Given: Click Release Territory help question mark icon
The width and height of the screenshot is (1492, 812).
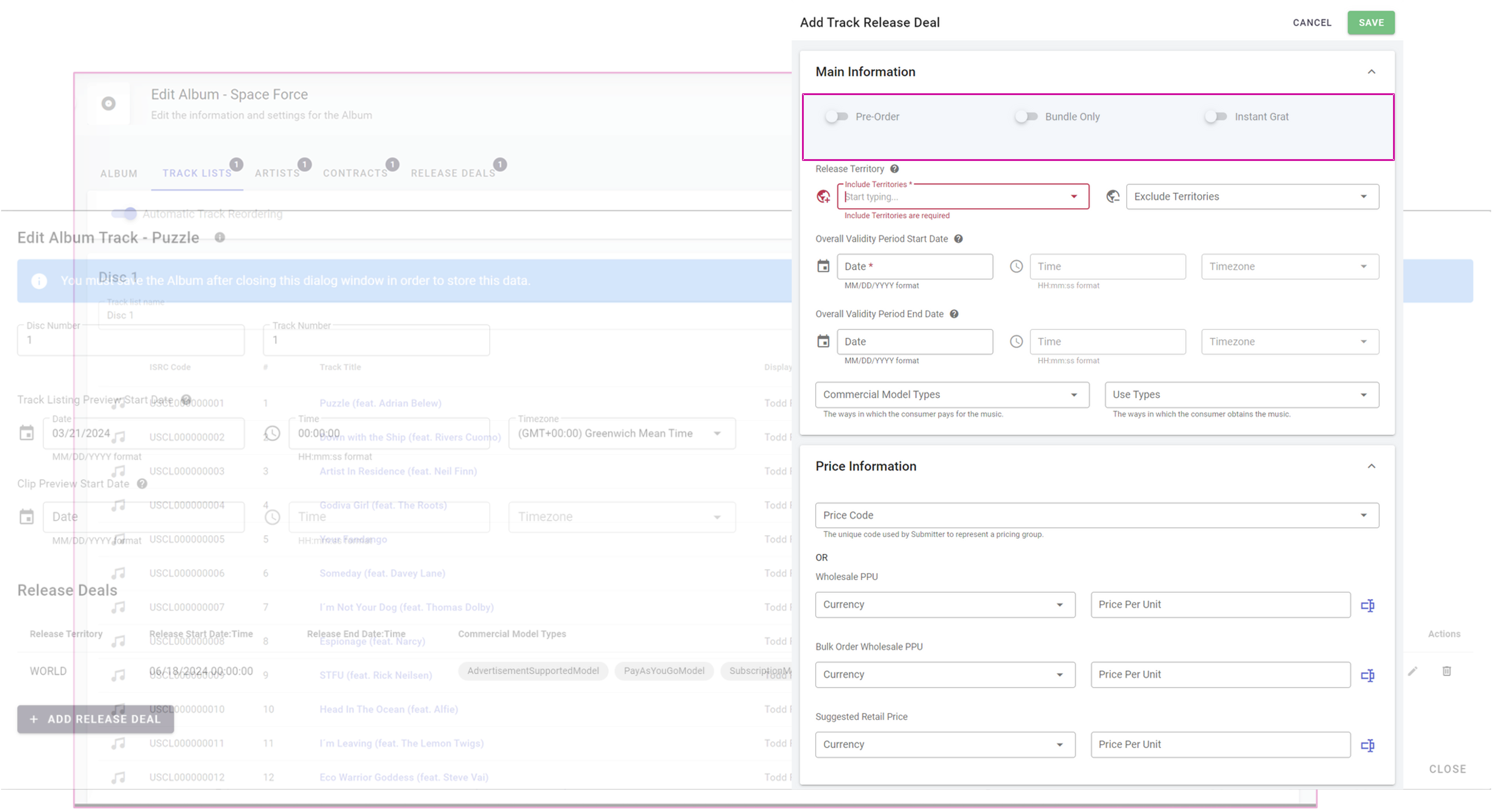Looking at the screenshot, I should (x=894, y=169).
